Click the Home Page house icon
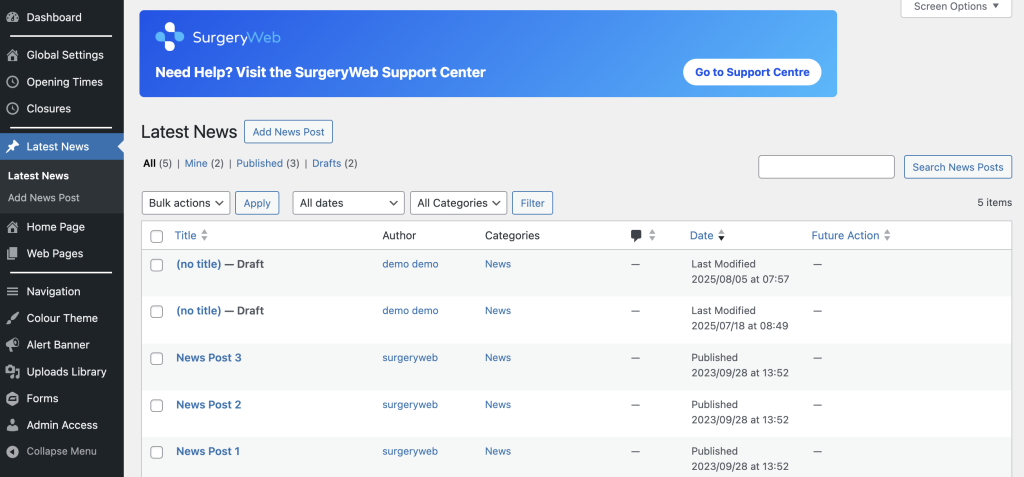The image size is (1024, 477). point(12,227)
